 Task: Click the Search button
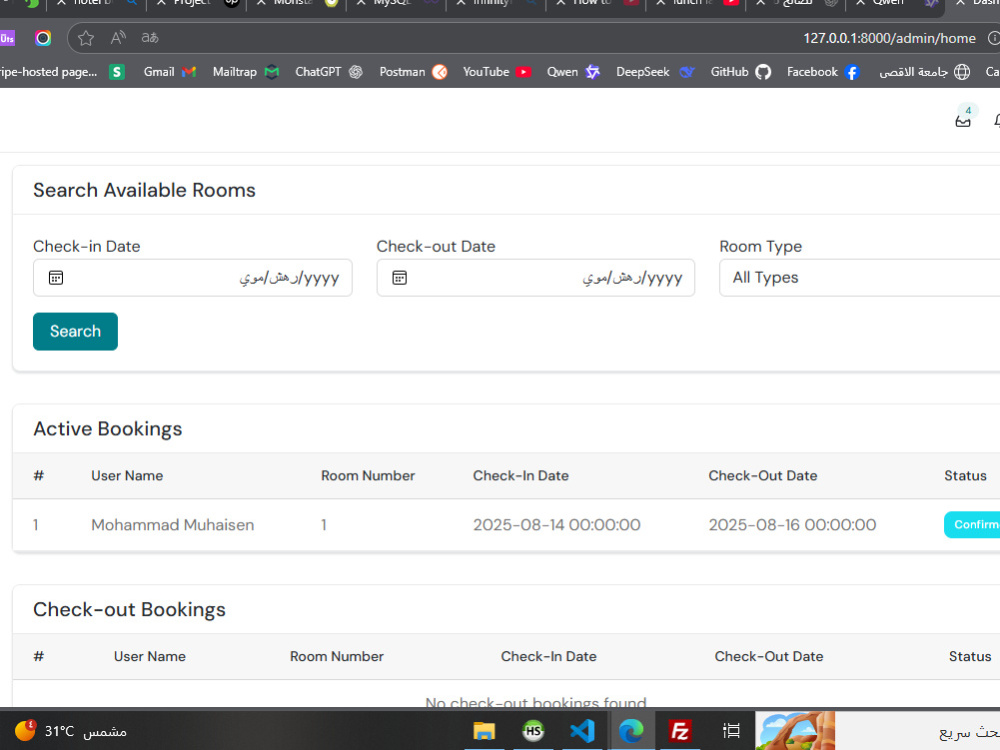pyautogui.click(x=75, y=331)
